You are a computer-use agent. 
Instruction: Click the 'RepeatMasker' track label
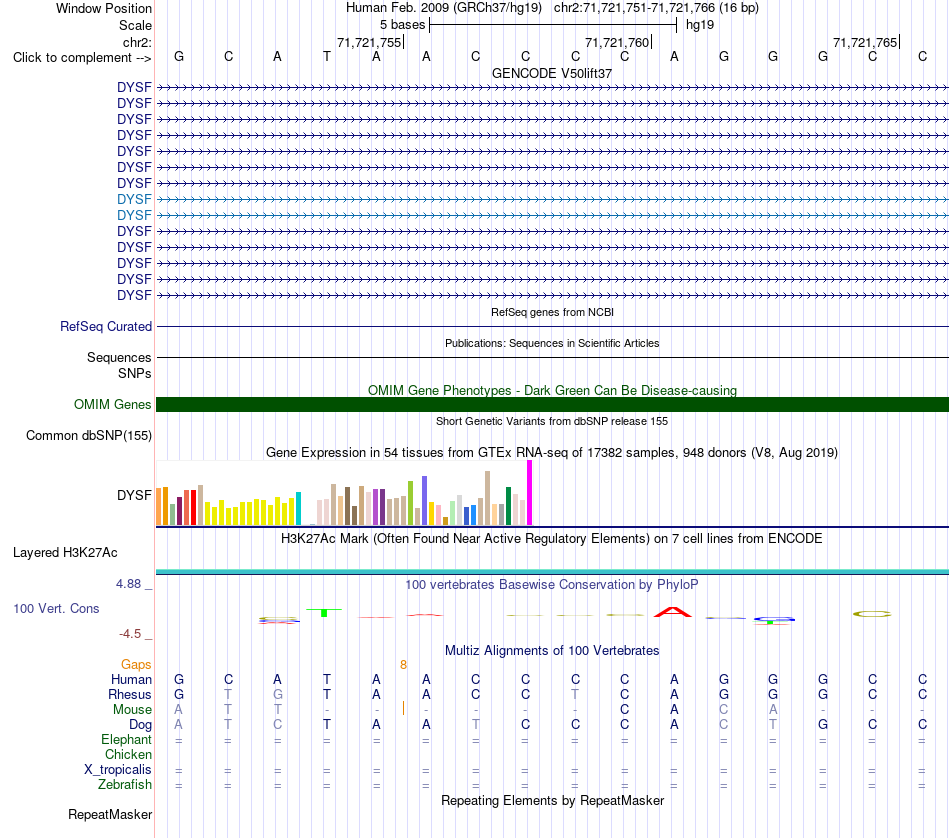coord(110,814)
